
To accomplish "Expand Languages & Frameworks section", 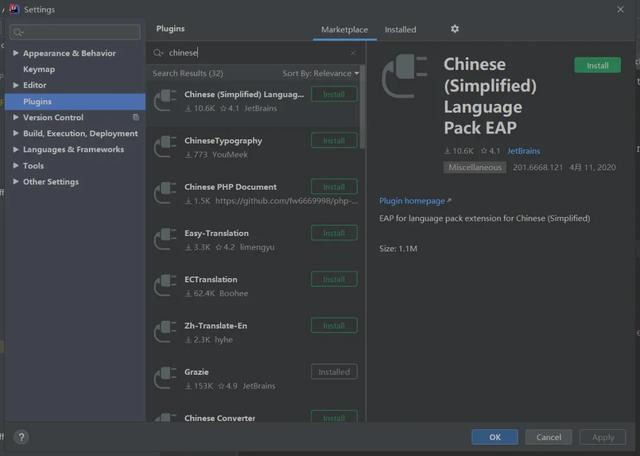I will coord(16,149).
